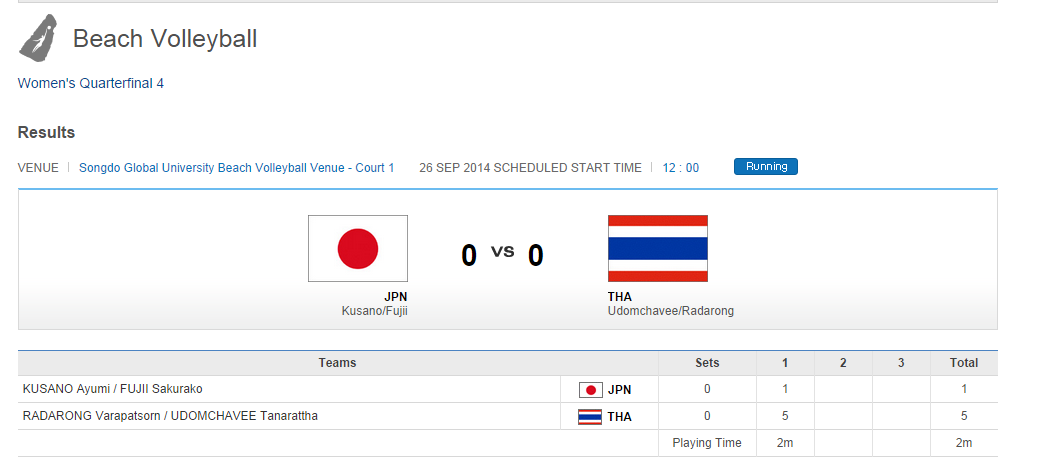Select the RADARONG / UDOMCHAVEE team row
This screenshot has width=1044, height=467.
pyautogui.click(x=170, y=416)
